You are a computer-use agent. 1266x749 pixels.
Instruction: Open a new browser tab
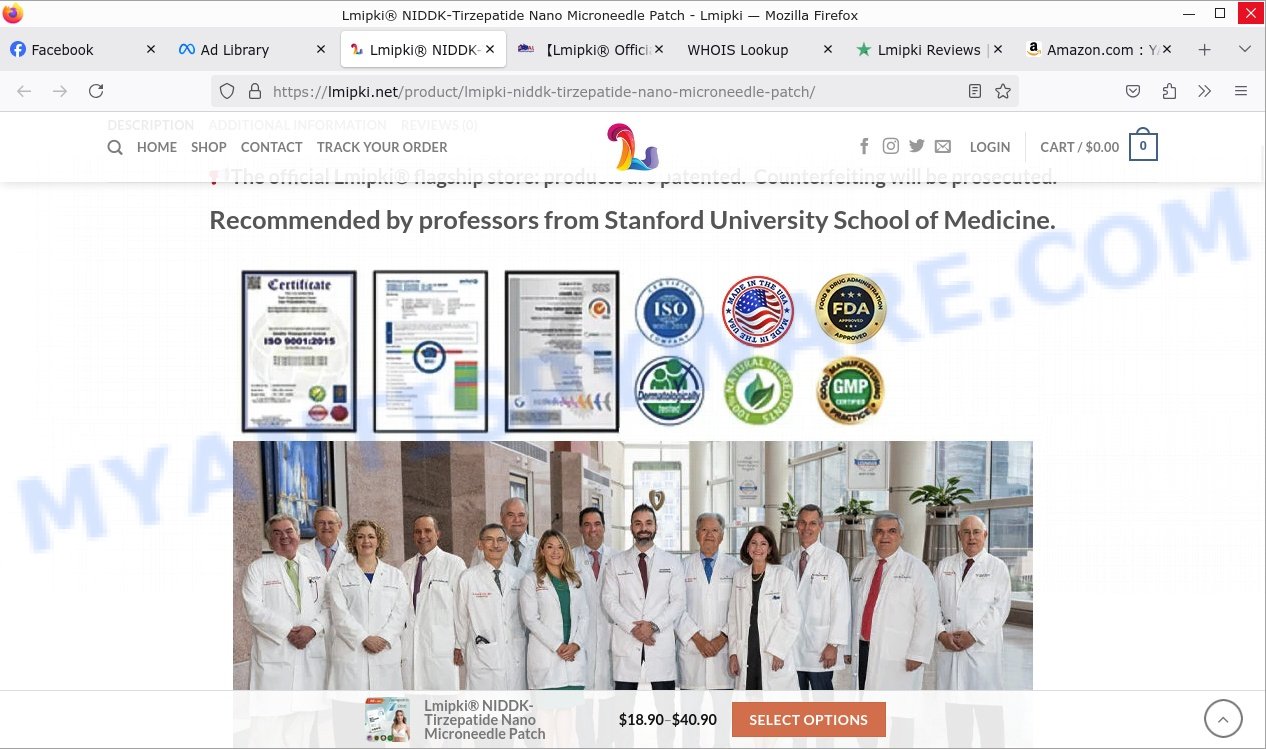pos(1205,49)
